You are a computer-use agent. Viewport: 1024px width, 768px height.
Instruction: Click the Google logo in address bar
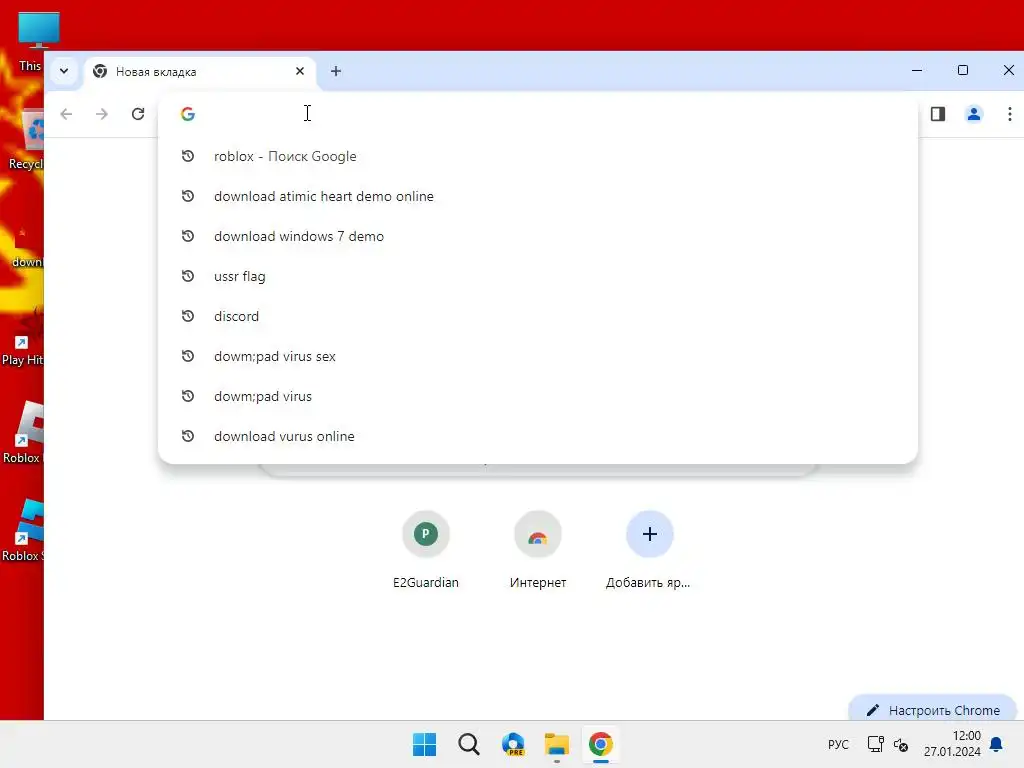tap(188, 114)
